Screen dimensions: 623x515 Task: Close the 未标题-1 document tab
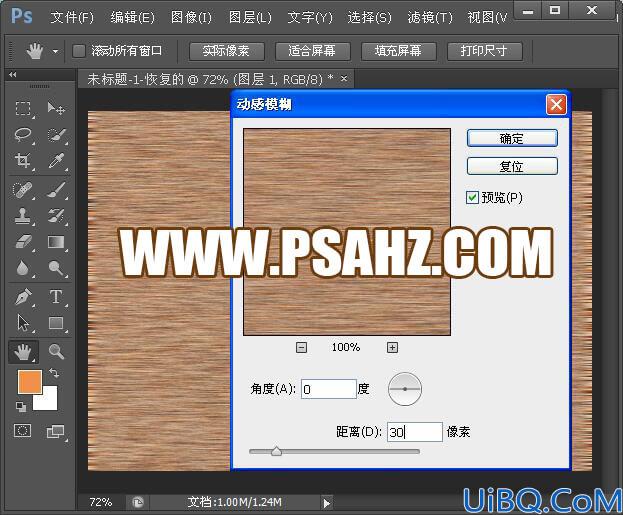point(344,79)
